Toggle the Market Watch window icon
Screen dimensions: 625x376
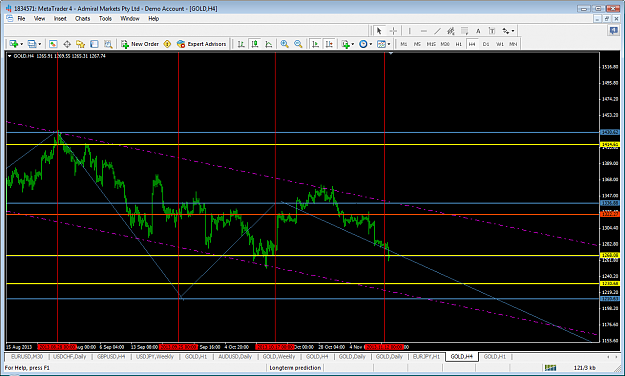[x=53, y=44]
